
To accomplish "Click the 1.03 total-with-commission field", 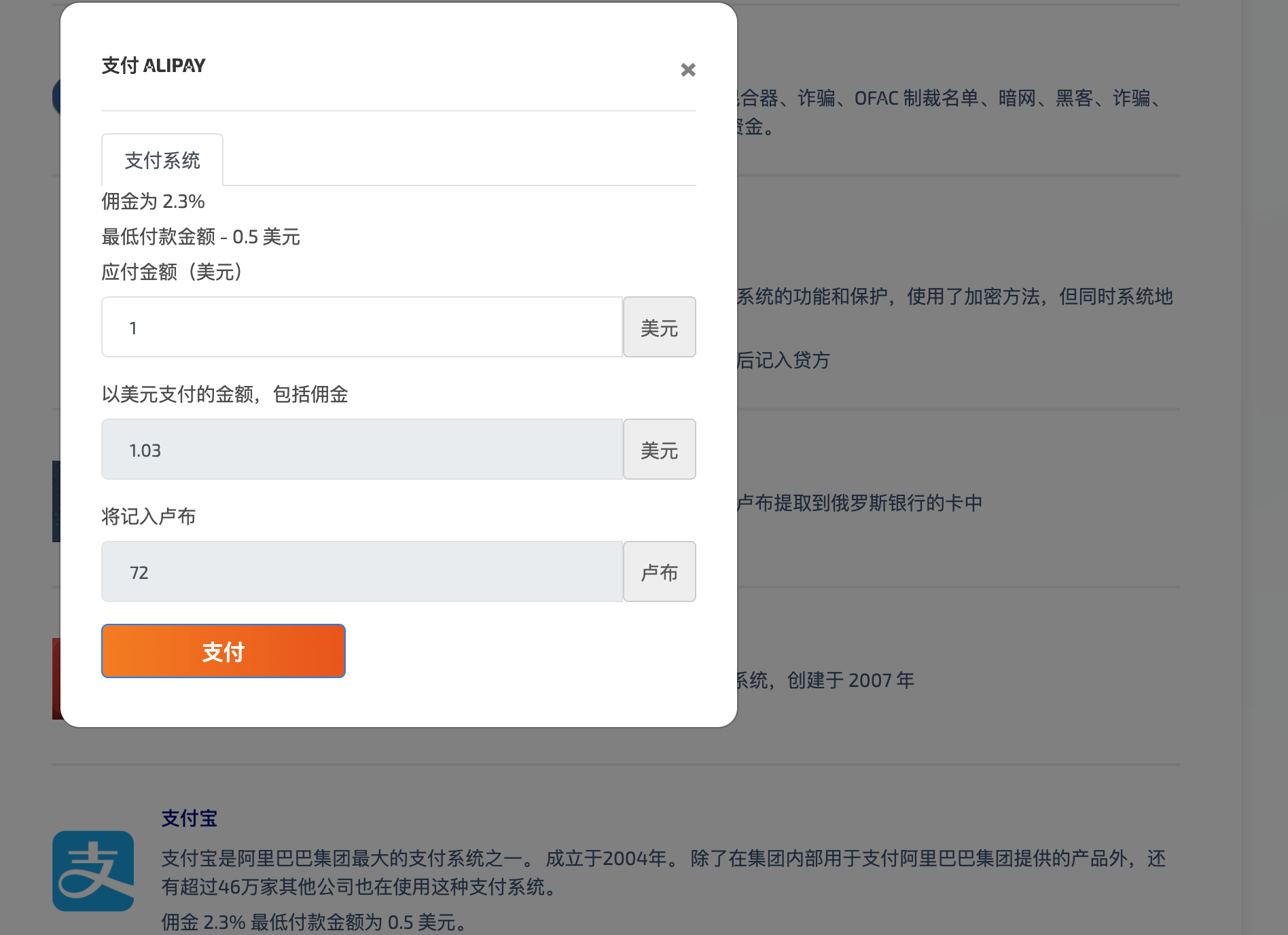I will click(x=361, y=450).
